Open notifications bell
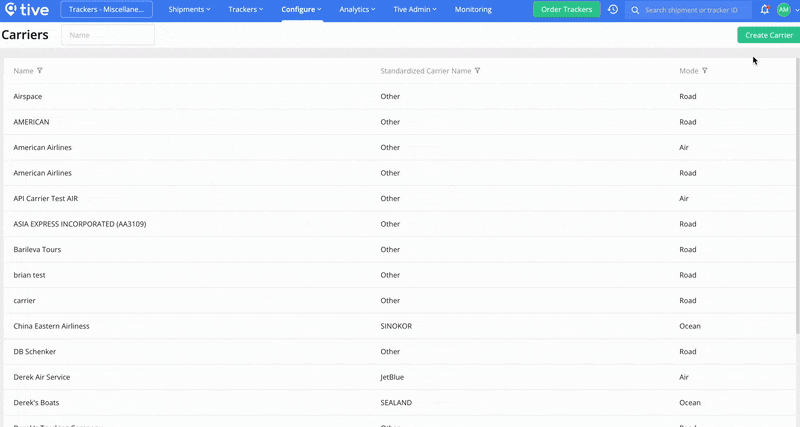The width and height of the screenshot is (800, 427). click(x=764, y=9)
